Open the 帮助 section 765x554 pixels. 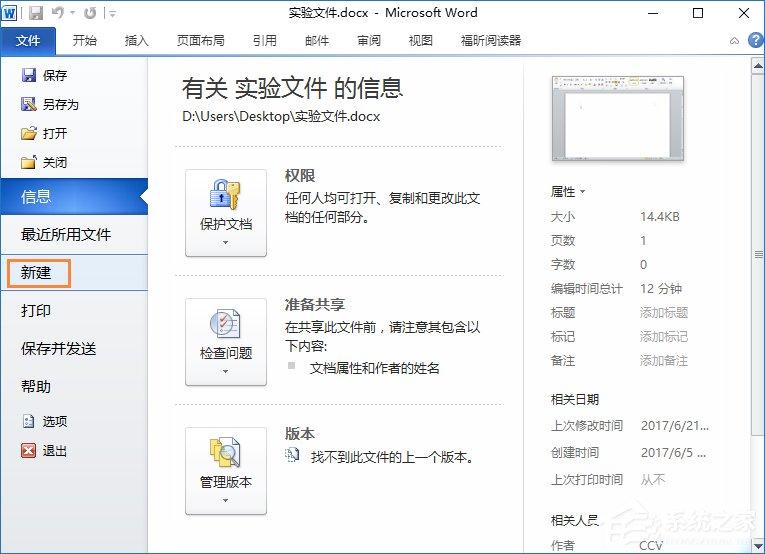tap(74, 387)
